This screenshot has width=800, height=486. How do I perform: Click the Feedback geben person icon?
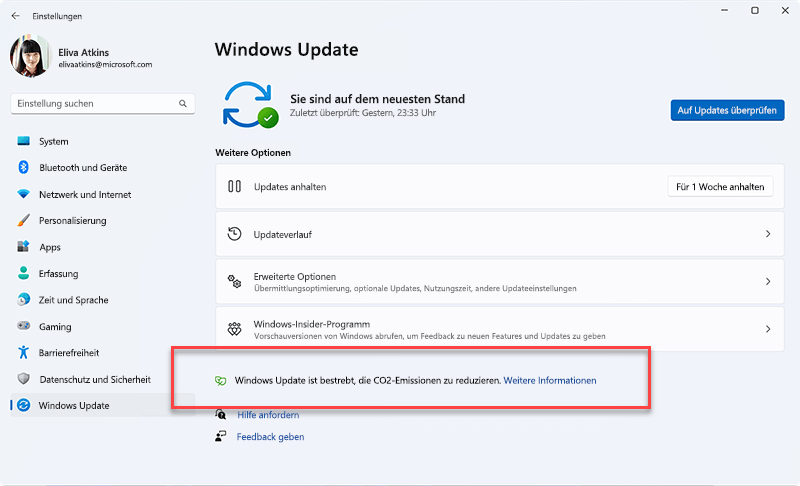pyautogui.click(x=220, y=436)
